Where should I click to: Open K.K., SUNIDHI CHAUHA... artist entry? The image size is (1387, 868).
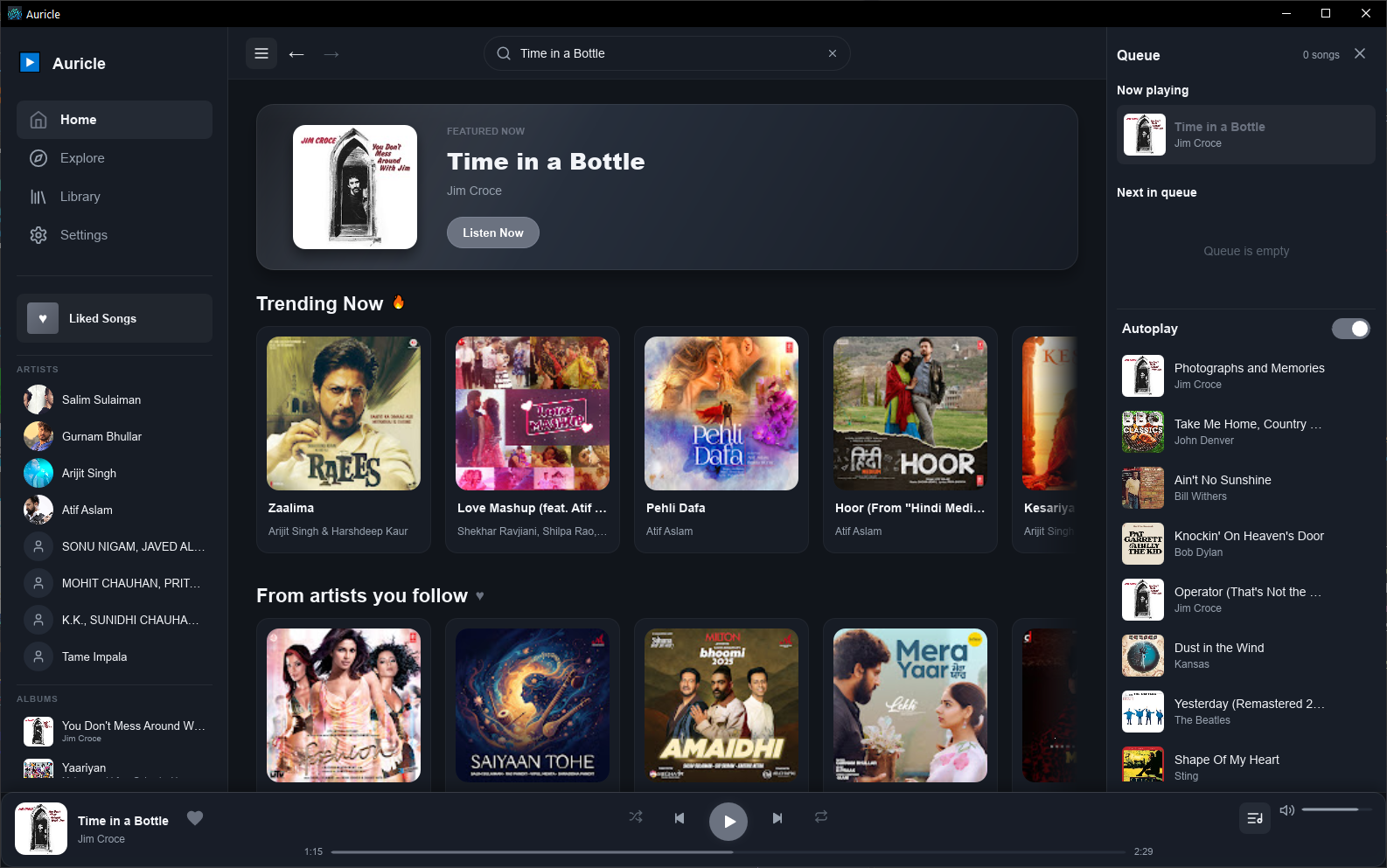pos(115,620)
